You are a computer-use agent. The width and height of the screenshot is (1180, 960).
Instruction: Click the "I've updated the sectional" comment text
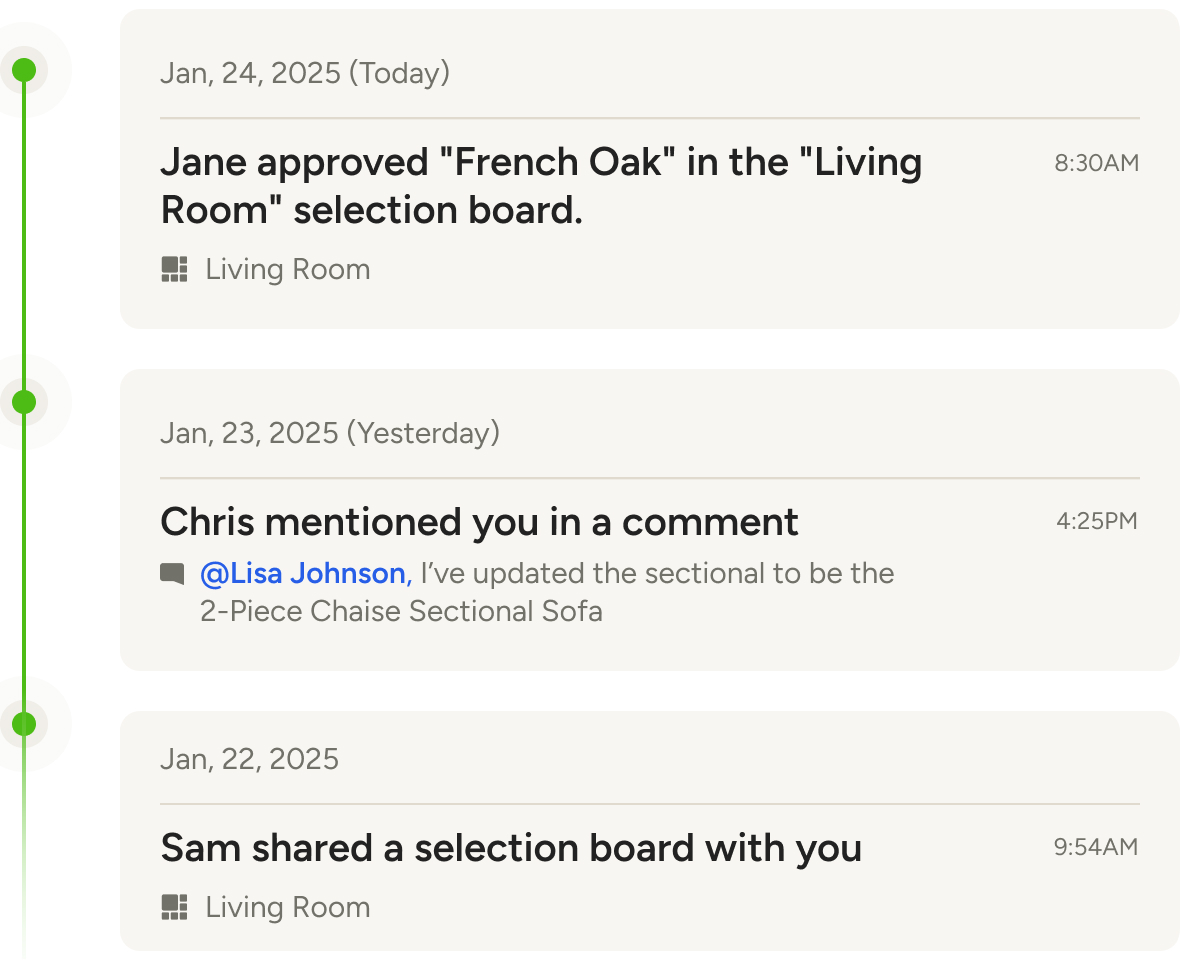(655, 574)
